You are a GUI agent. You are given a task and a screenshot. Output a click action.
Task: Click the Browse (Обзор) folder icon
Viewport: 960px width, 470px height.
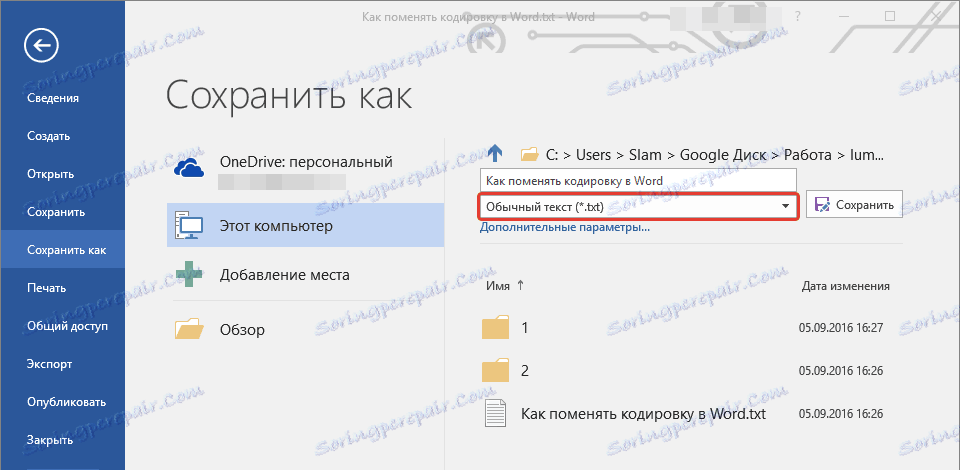tap(189, 329)
